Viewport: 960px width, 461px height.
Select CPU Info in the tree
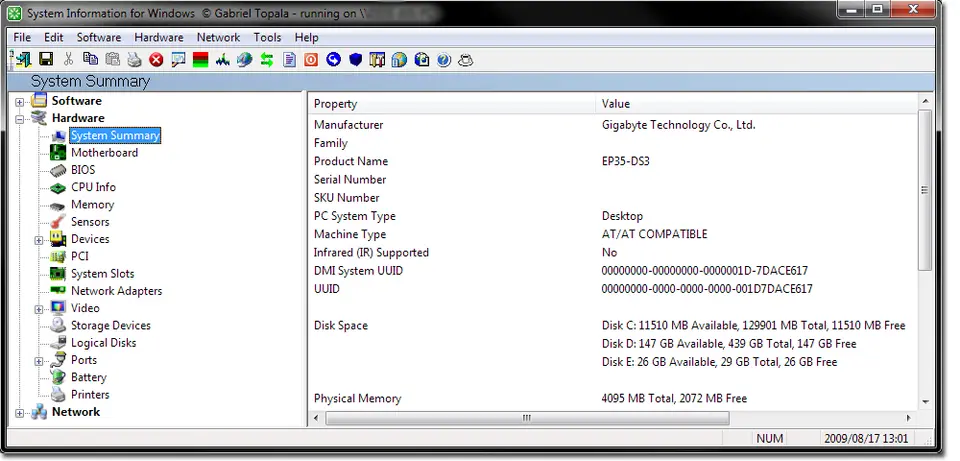click(93, 187)
